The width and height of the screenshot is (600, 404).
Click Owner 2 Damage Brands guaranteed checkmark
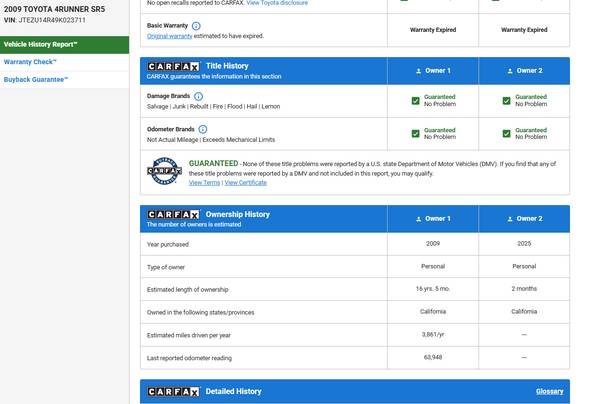coord(507,101)
